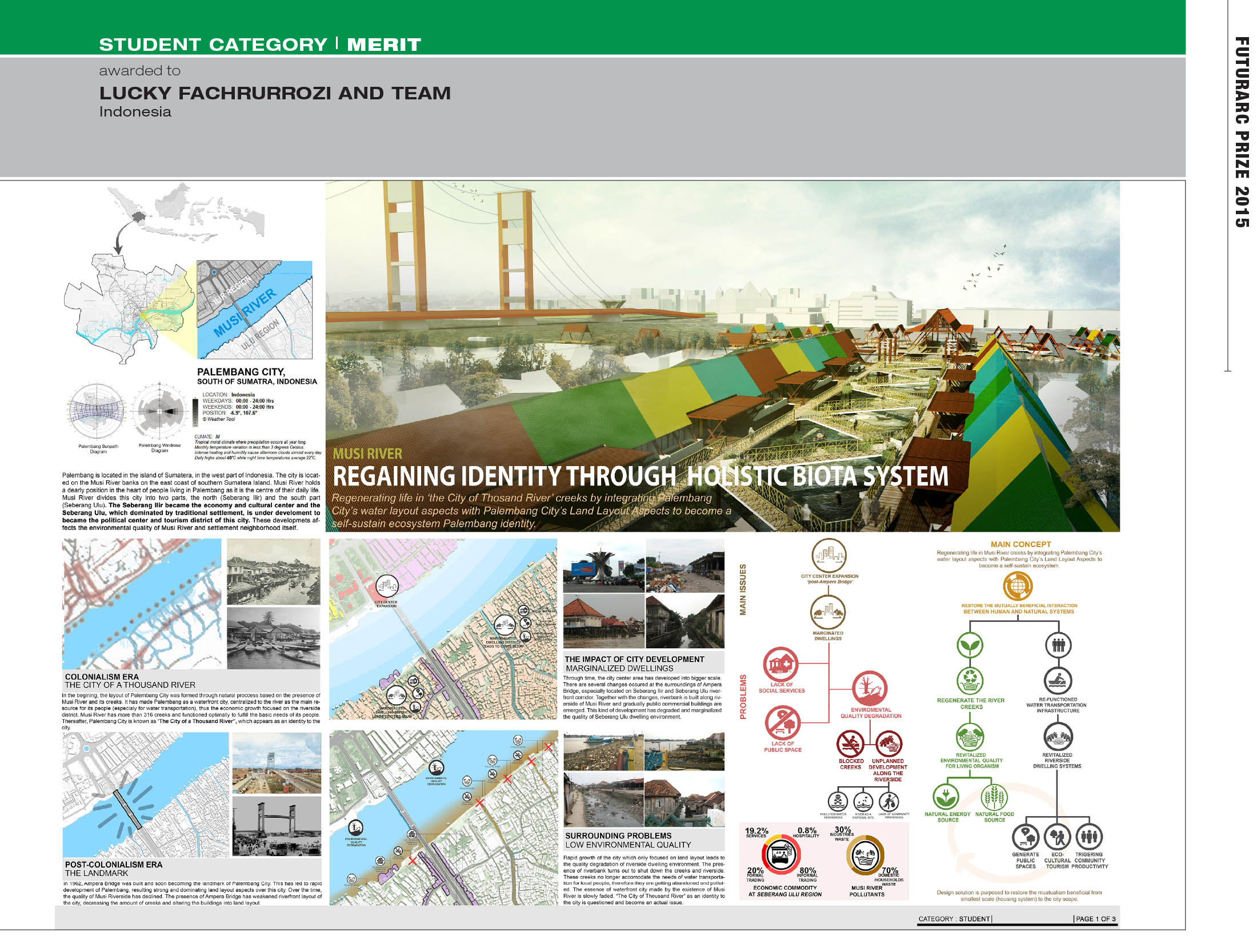The height and width of the screenshot is (952, 1257).
Task: Click the vertical "FUTURARC PRIZE 2015" label
Action: click(1241, 132)
